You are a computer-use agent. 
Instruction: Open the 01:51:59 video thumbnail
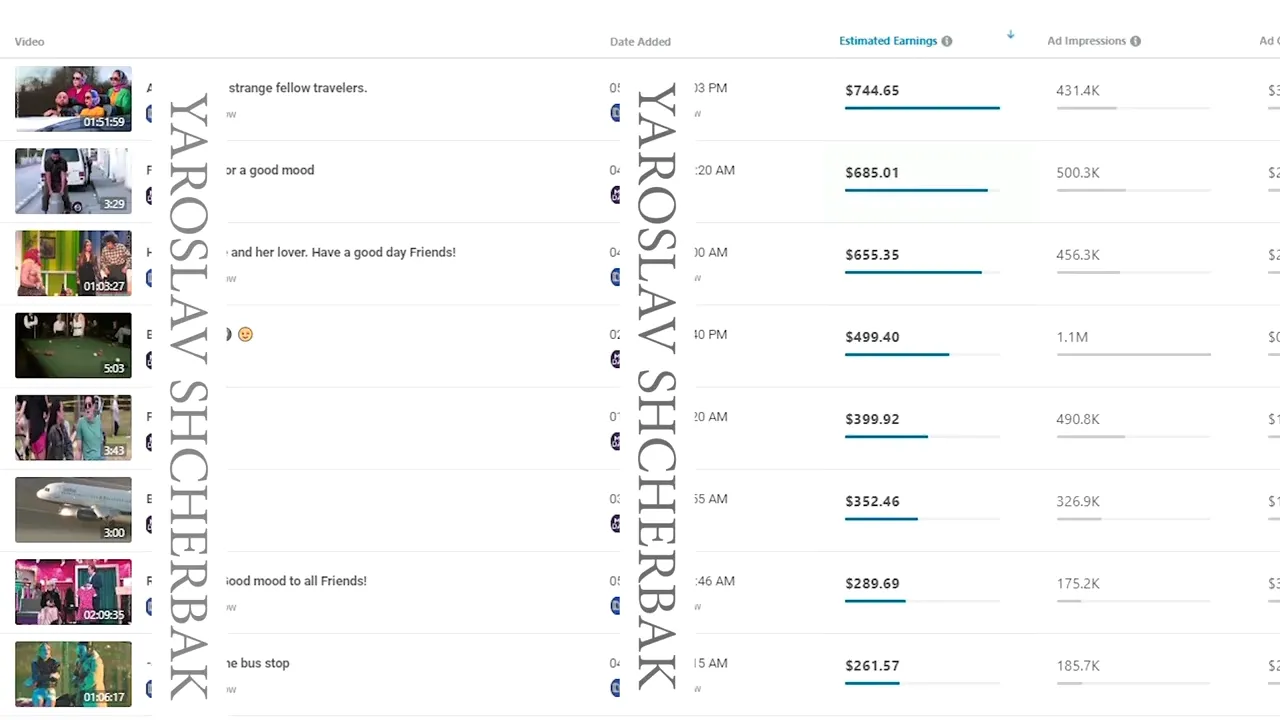[x=73, y=99]
